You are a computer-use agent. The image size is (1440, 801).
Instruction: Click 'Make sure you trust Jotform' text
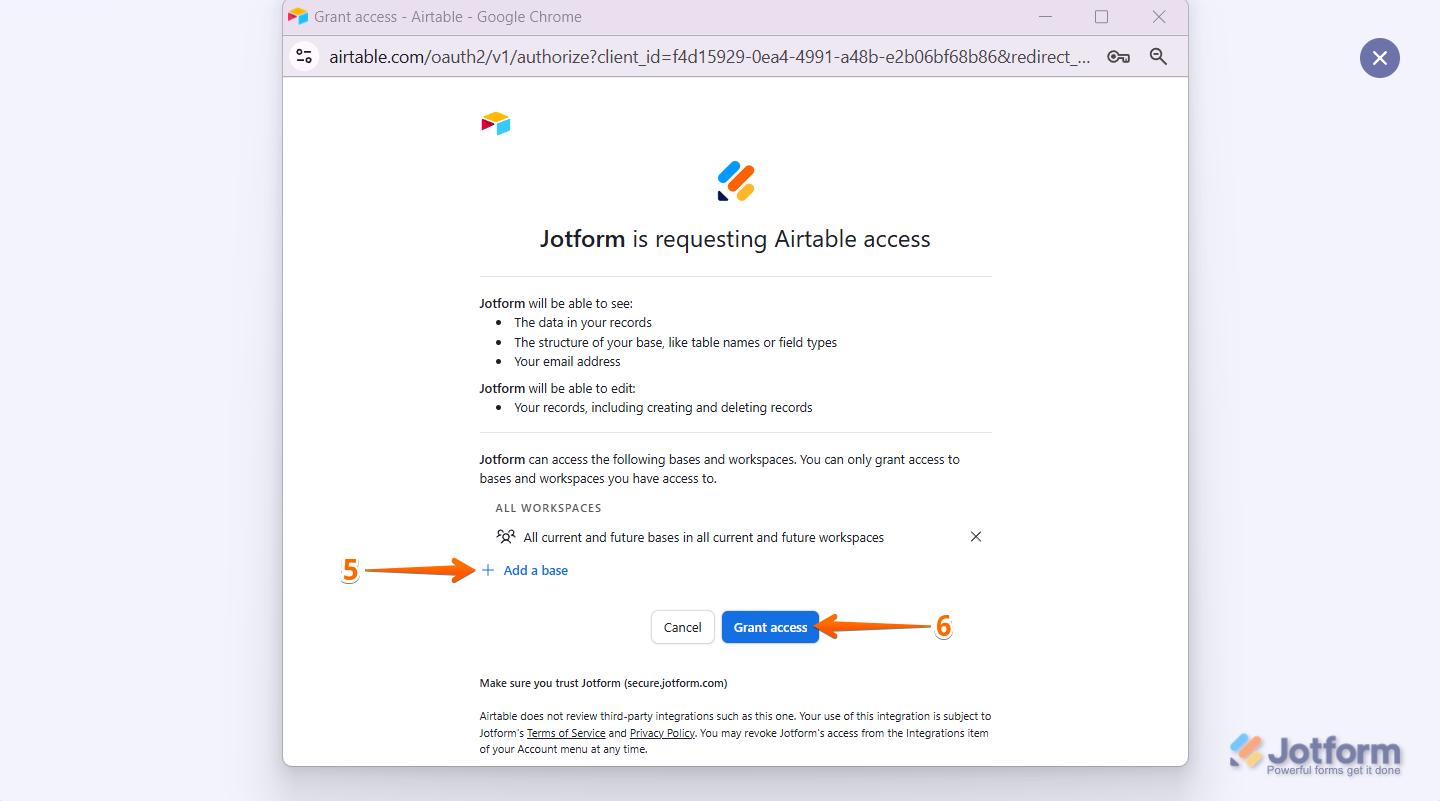[x=603, y=683]
